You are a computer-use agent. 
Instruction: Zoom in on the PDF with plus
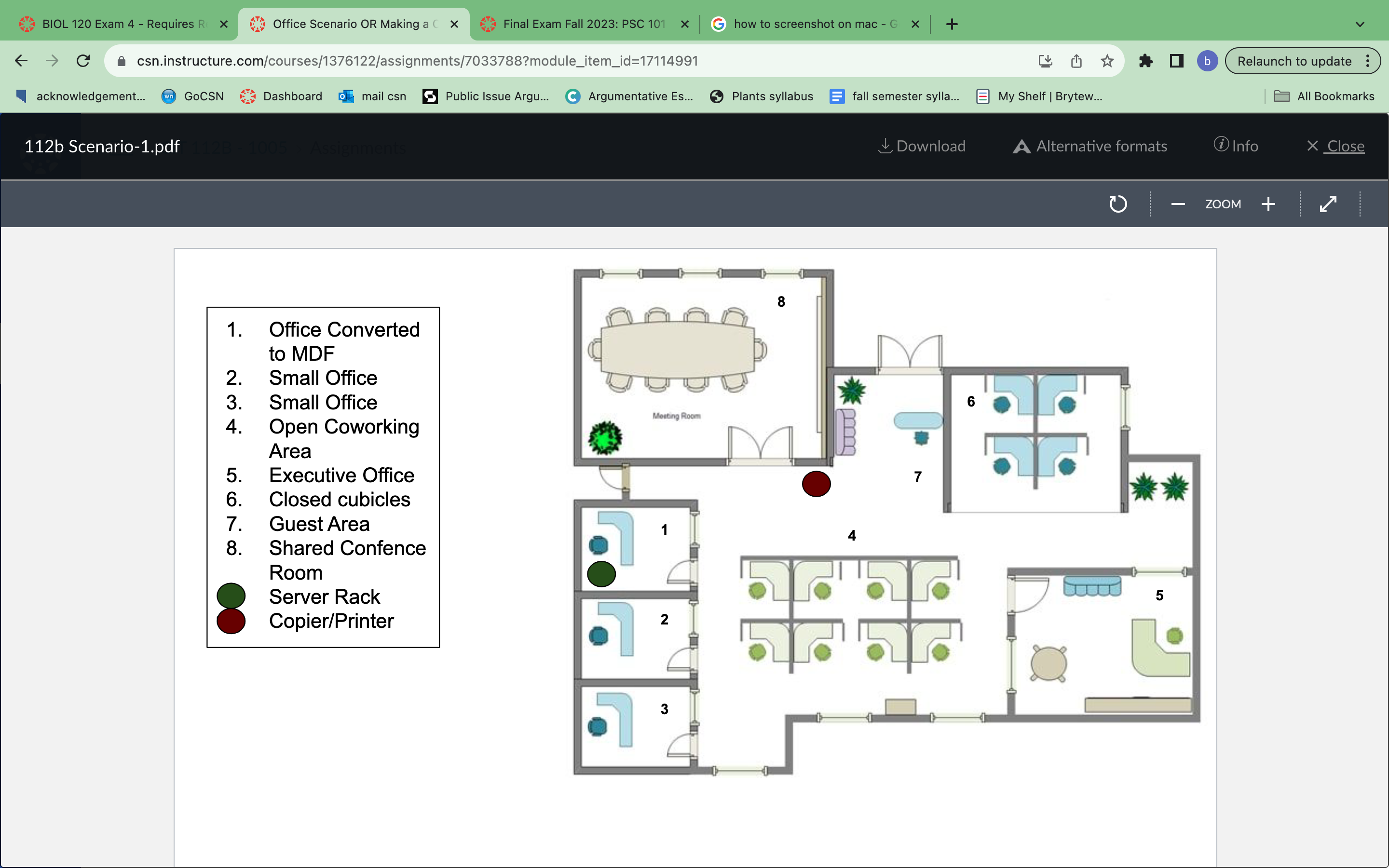(x=1268, y=204)
